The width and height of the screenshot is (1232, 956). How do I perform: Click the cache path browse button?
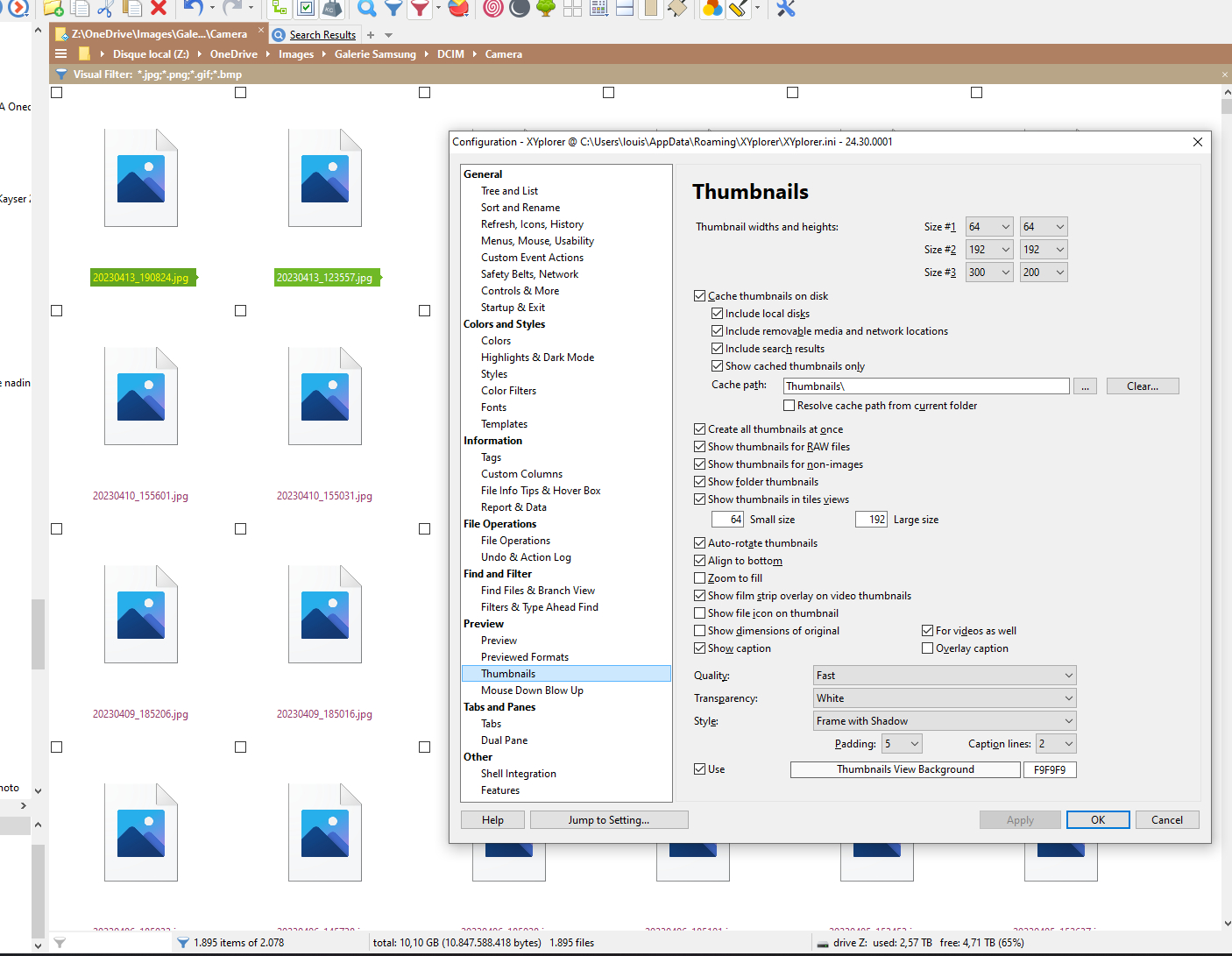(x=1086, y=386)
